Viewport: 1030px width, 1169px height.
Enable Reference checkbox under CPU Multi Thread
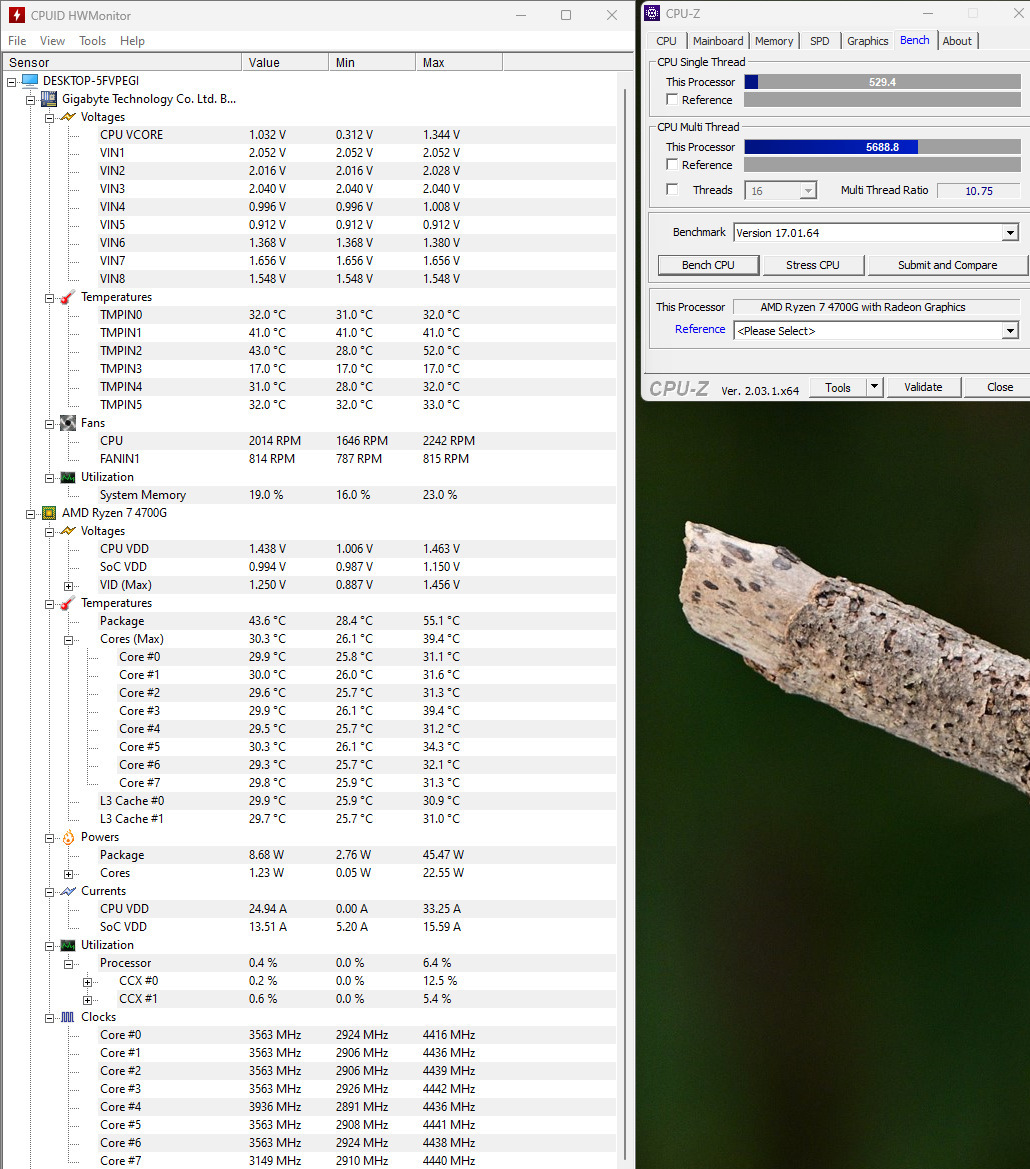[672, 164]
